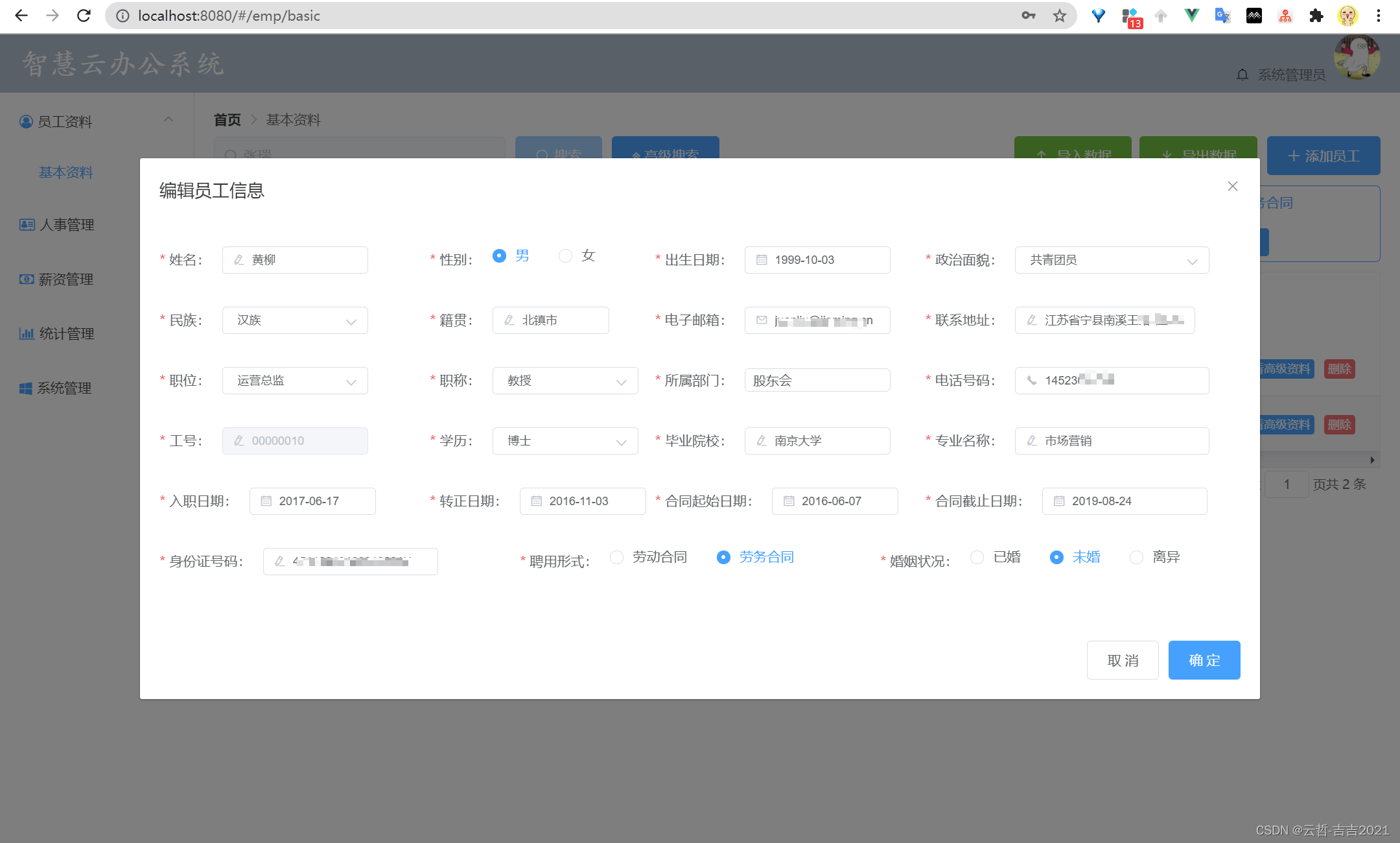
Task: Click the browser reload icon
Action: (84, 16)
